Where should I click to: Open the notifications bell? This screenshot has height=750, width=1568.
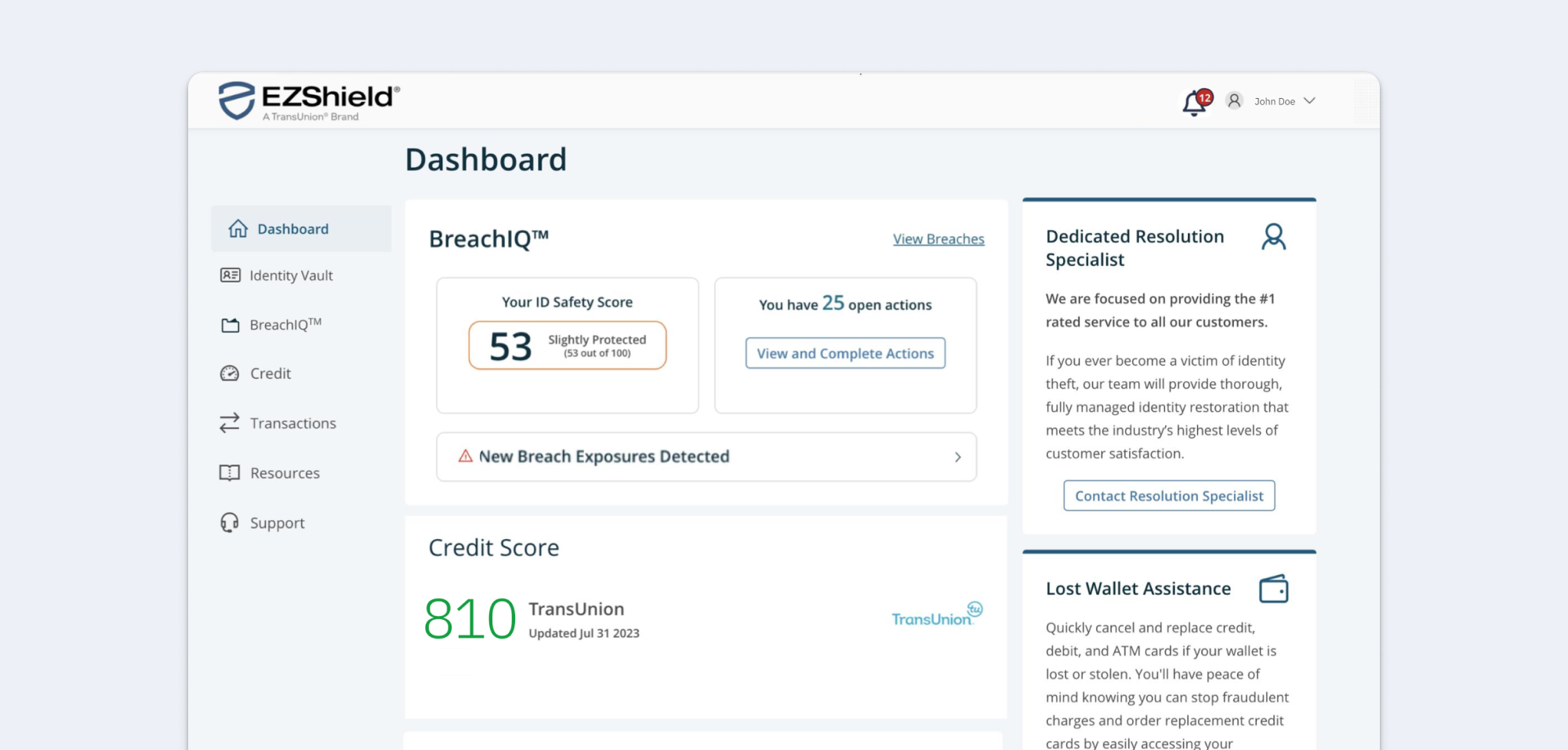pyautogui.click(x=1196, y=103)
